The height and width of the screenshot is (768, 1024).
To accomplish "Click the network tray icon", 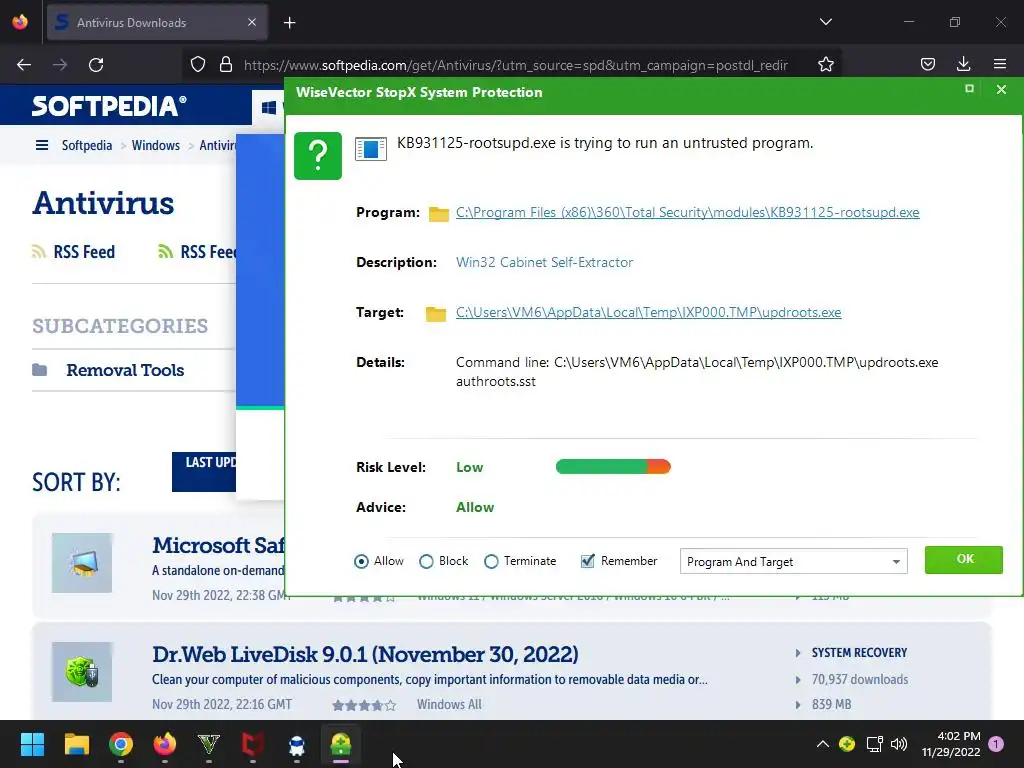I will coord(874,744).
